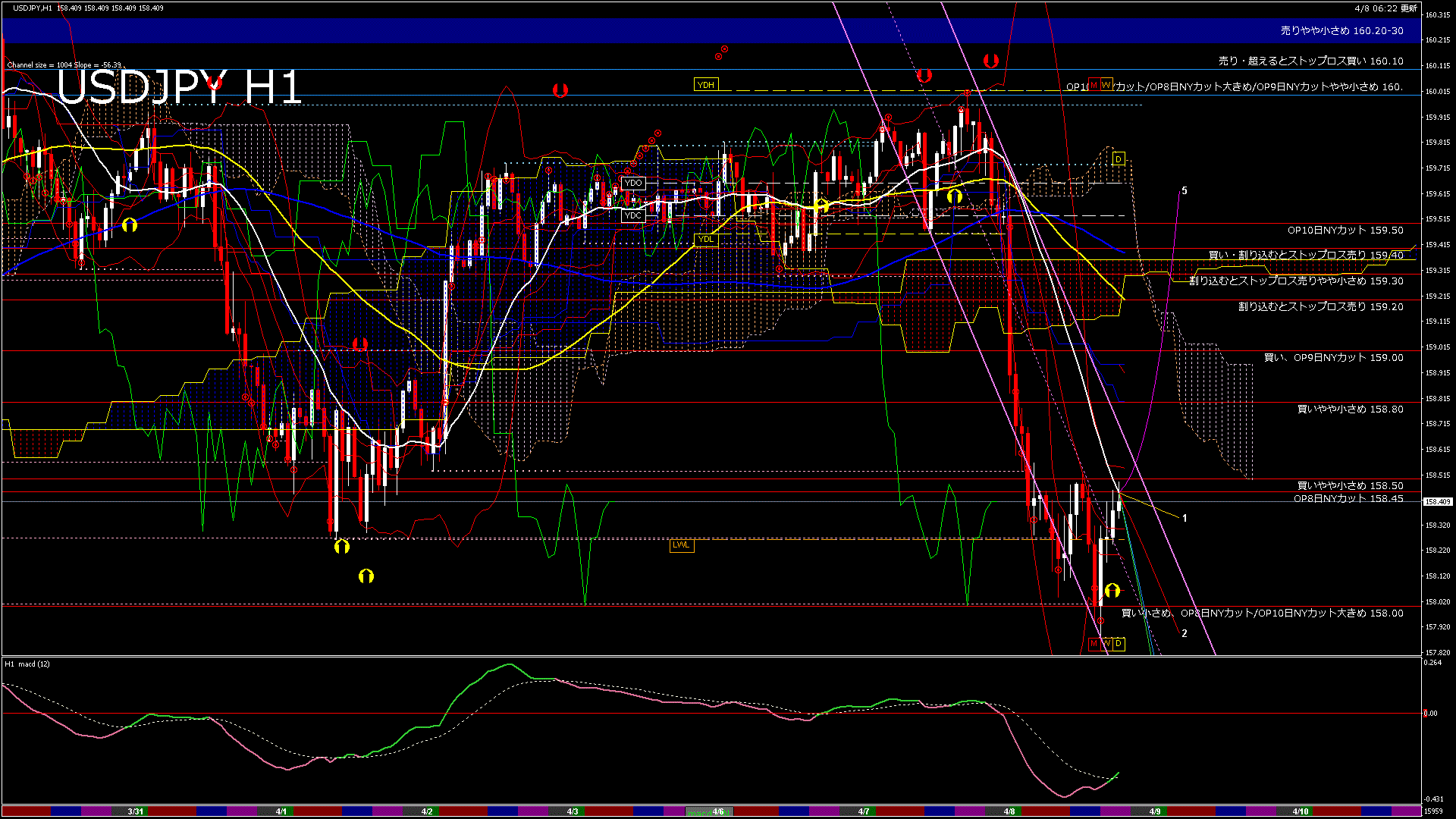Click the orange LWL label box
Image resolution: width=1456 pixels, height=819 pixels.
coord(681,544)
